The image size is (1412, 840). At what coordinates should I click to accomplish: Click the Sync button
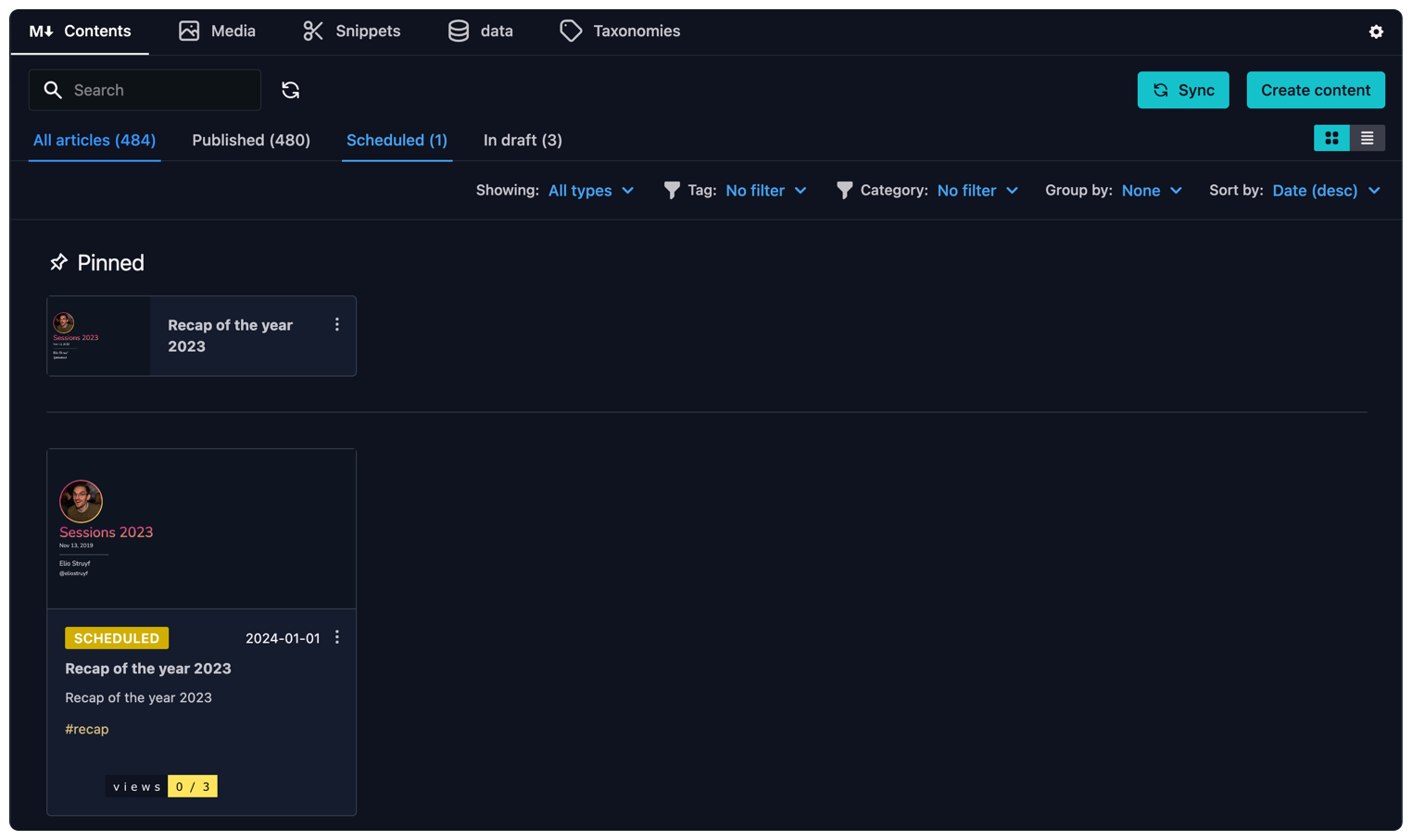coord(1182,90)
